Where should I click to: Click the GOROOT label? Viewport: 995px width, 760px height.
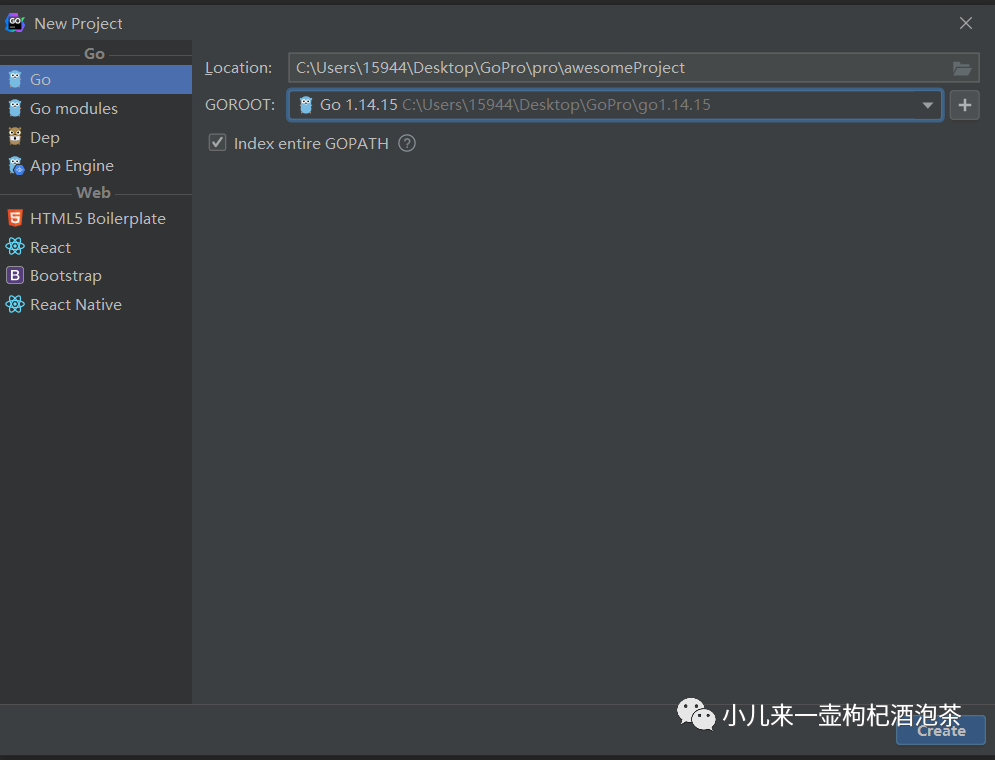(x=240, y=105)
